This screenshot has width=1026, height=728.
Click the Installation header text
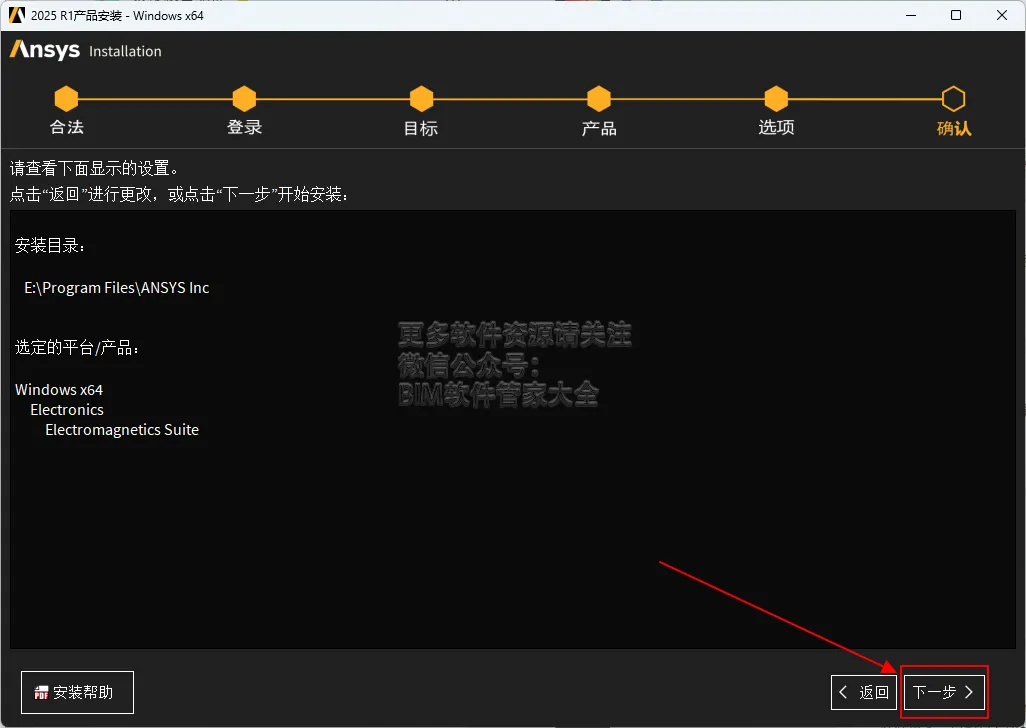125,52
